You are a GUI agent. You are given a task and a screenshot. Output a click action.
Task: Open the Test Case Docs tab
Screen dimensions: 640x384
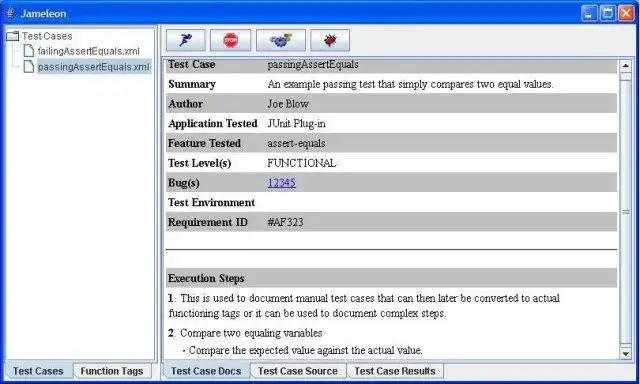point(206,371)
